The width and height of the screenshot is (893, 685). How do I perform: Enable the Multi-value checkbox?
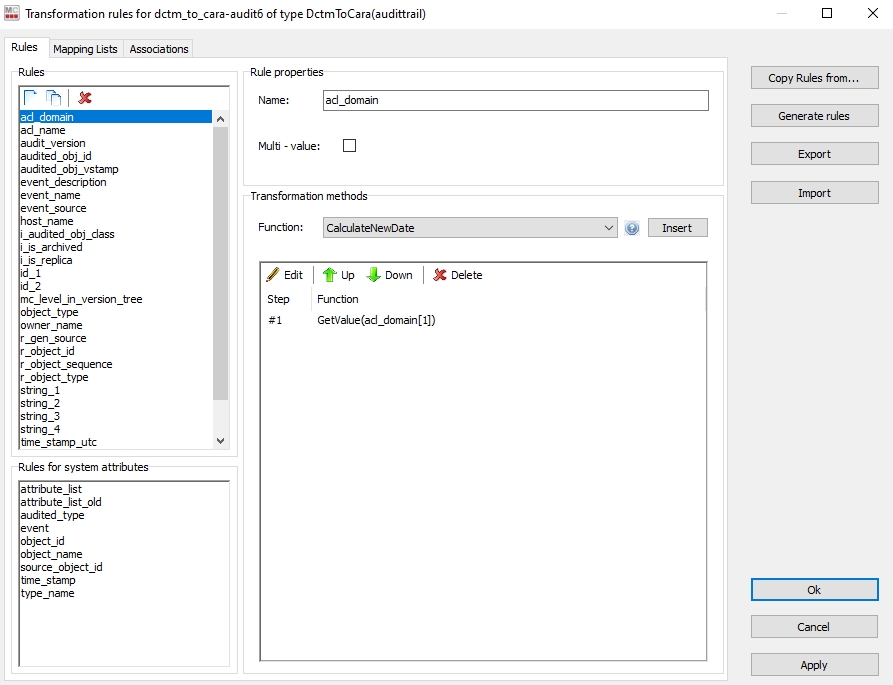349,146
